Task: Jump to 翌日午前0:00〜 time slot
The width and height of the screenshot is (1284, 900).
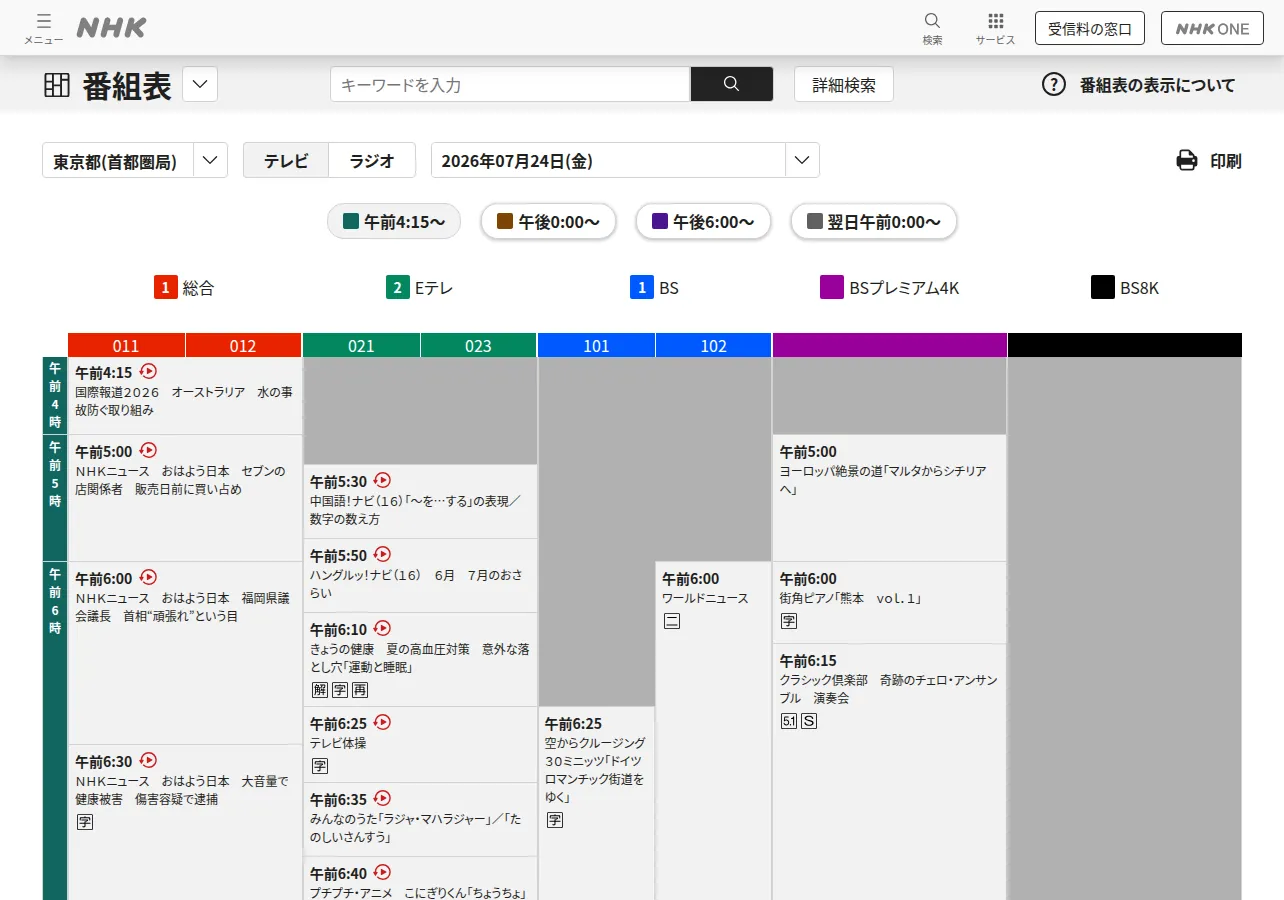Action: coord(874,221)
